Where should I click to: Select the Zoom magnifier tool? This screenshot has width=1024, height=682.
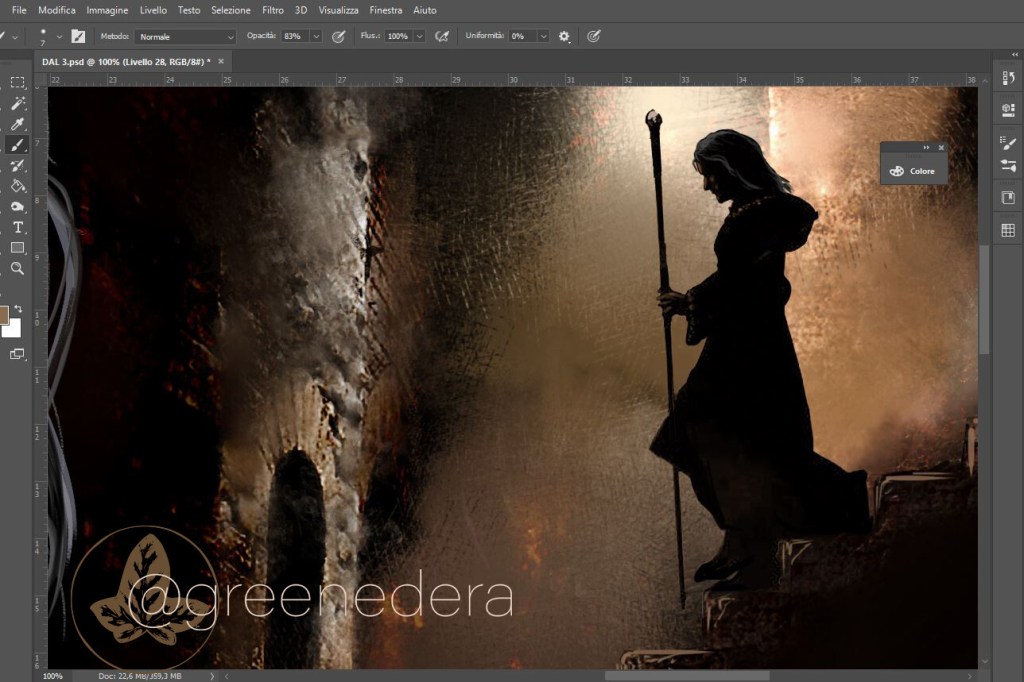point(17,268)
